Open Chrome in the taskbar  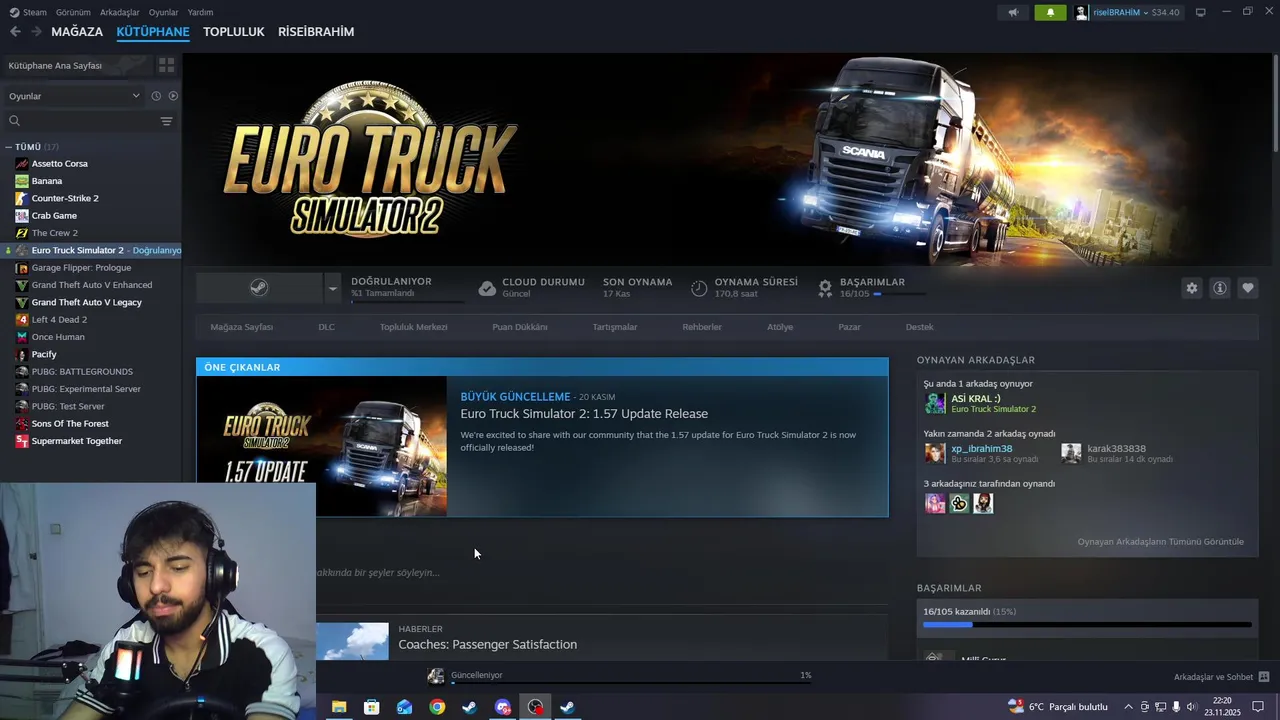click(x=437, y=707)
